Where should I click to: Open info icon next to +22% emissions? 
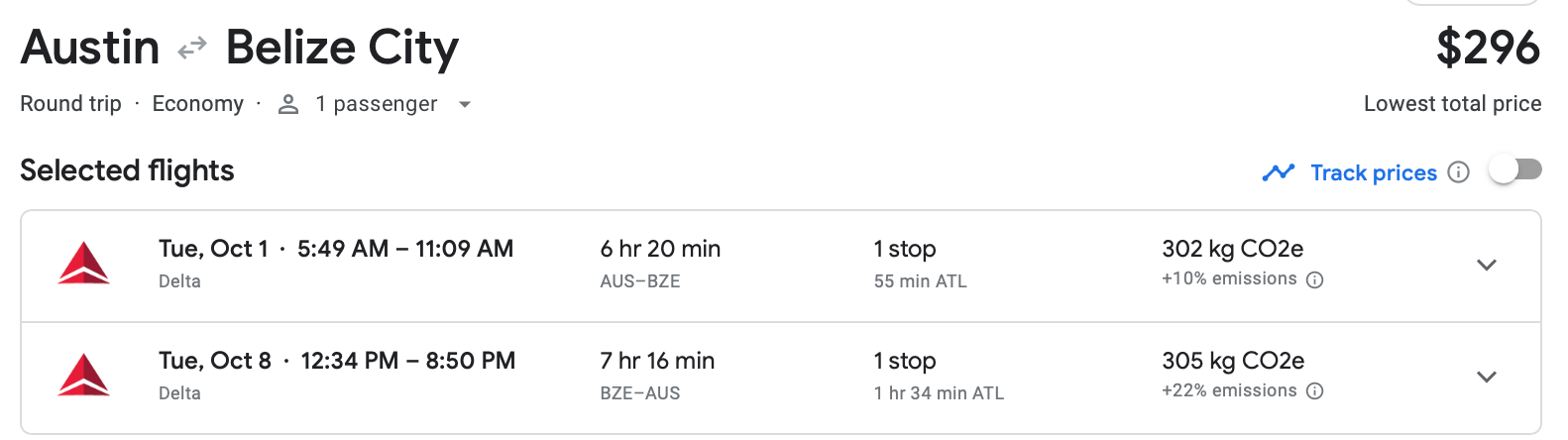point(1315,391)
